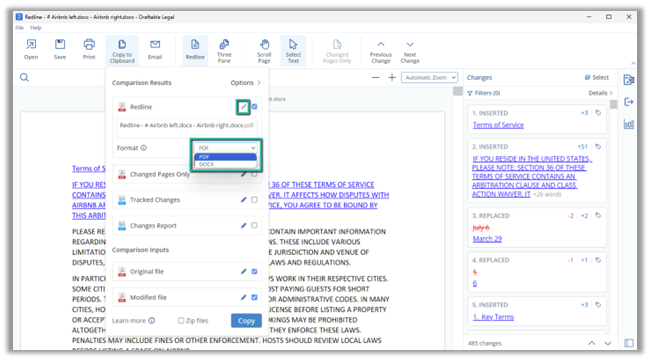
Task: Uncheck the Original file checkbox
Action: tap(255, 271)
